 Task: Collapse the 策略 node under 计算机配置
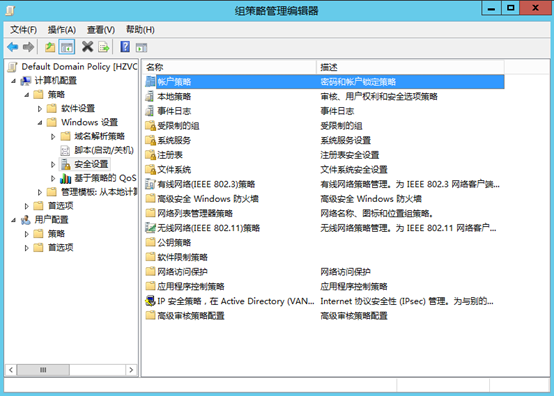26,95
